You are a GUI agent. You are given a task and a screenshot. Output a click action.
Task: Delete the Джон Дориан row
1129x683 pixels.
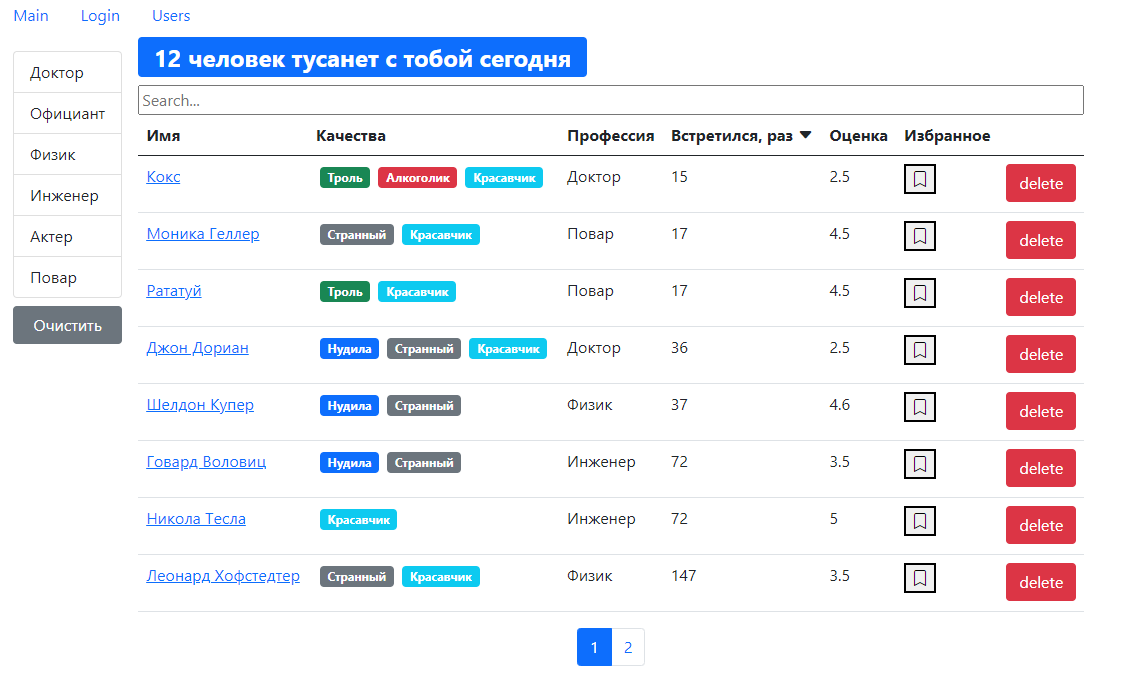click(1040, 354)
